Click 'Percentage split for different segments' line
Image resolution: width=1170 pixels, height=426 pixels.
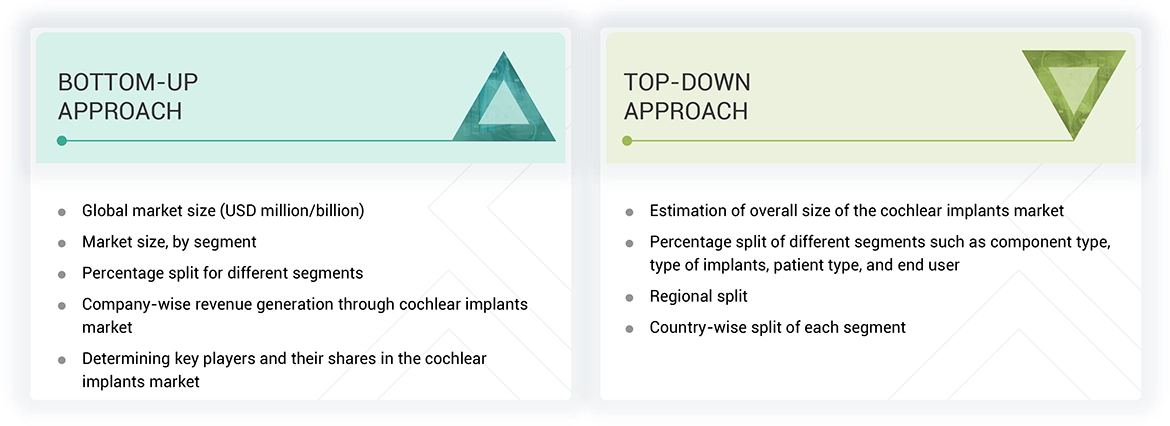click(222, 272)
